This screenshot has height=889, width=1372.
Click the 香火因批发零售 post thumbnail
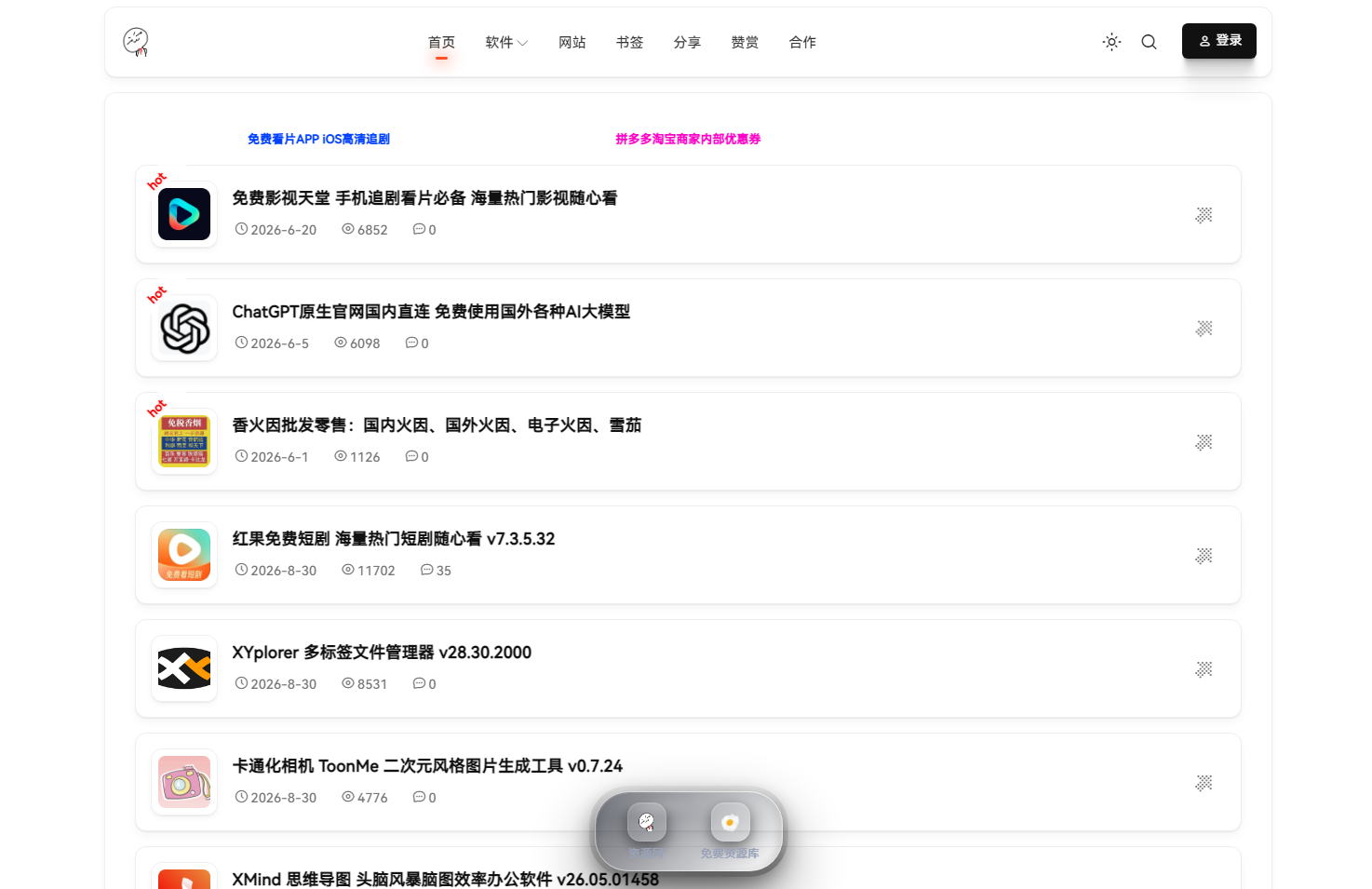[184, 441]
